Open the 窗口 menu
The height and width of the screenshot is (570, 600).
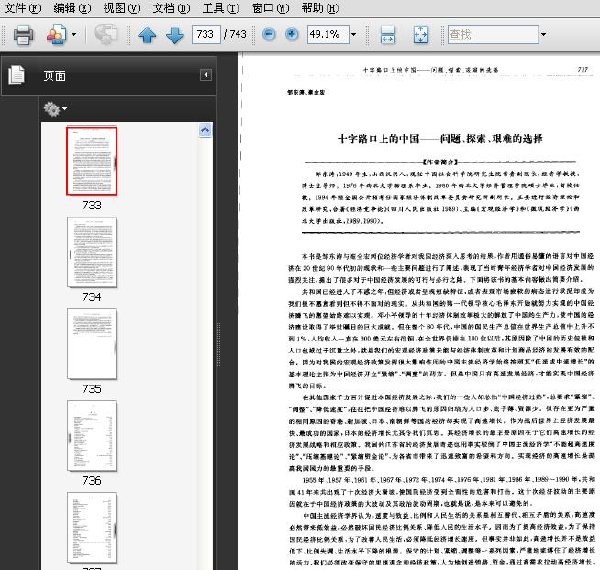271,8
